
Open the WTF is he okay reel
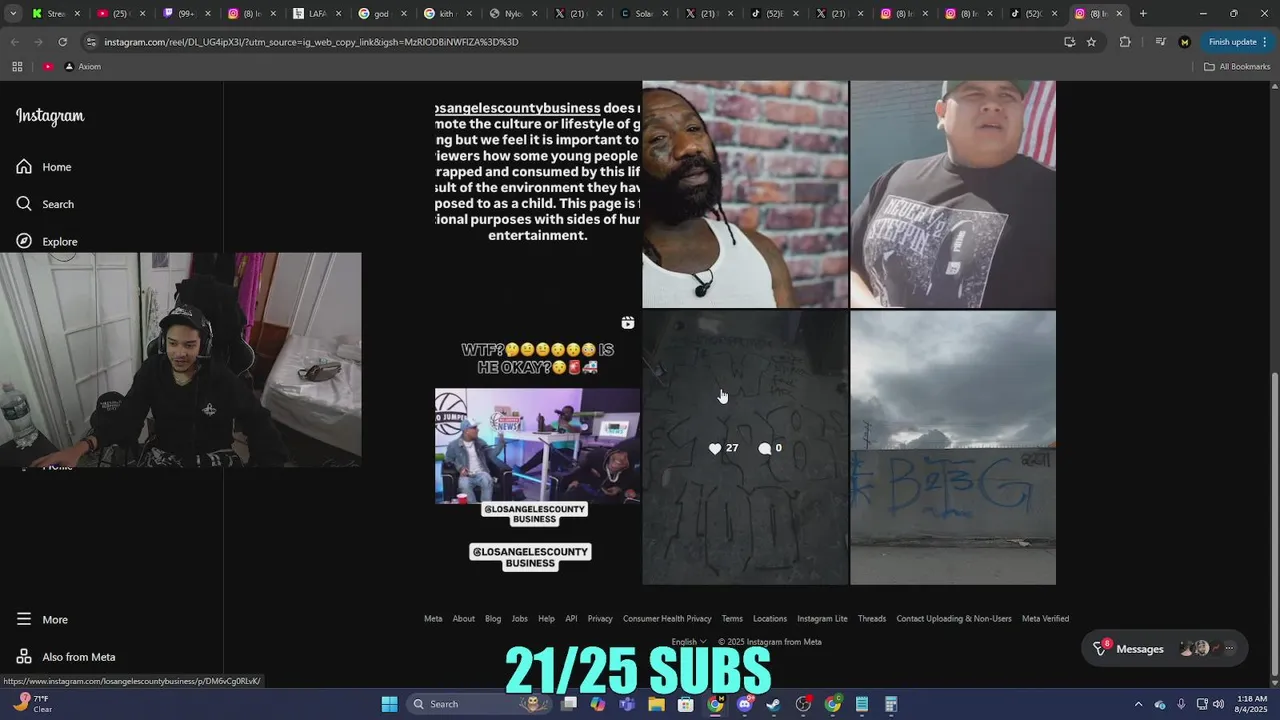pos(537,447)
